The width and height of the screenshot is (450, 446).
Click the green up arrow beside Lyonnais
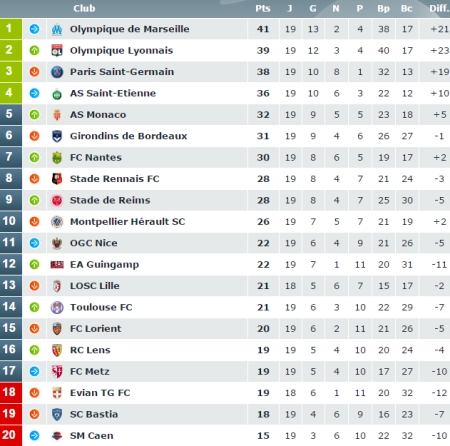[34, 51]
